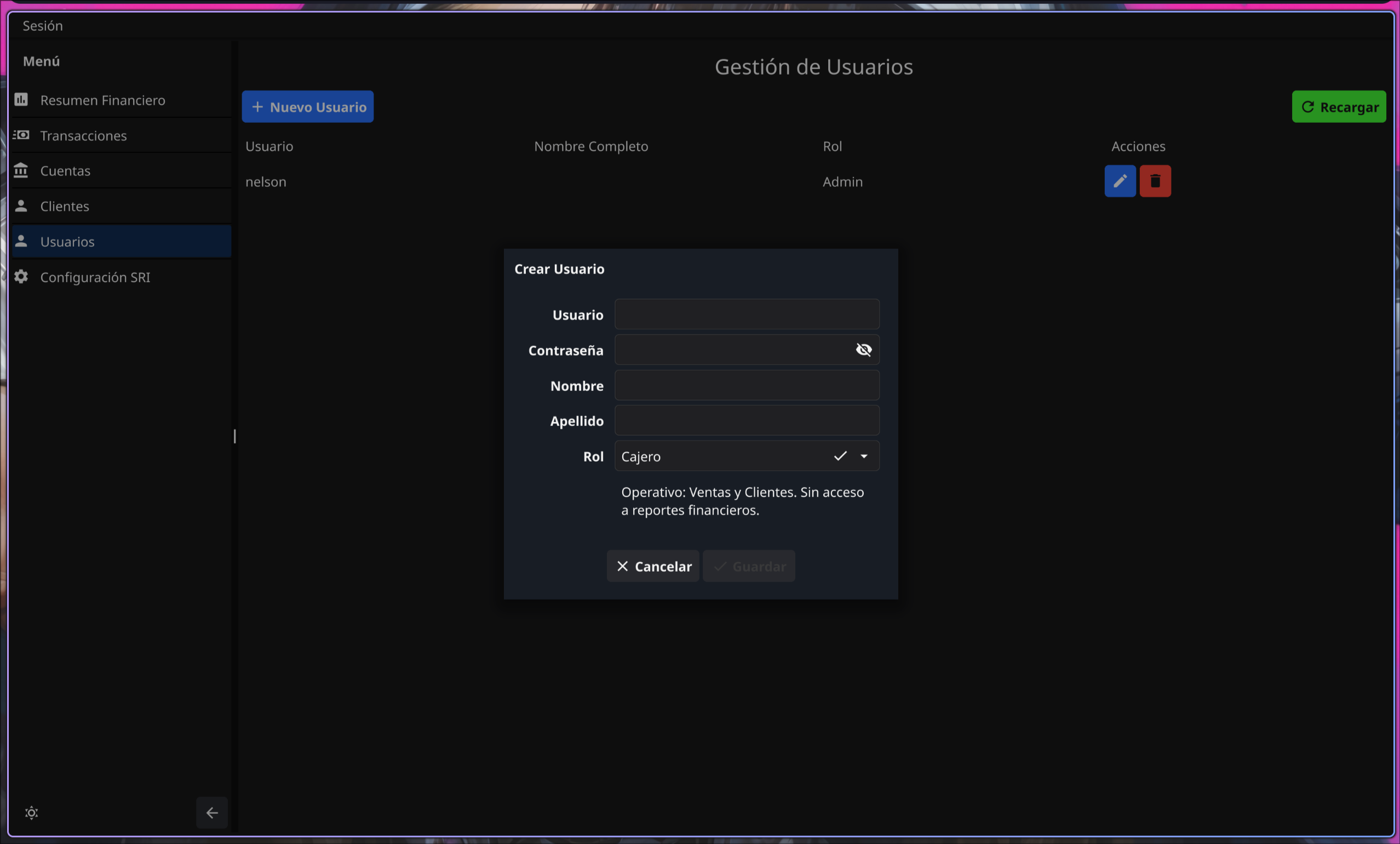Select the Usuarios menu item
This screenshot has width=1400, height=844.
tap(67, 242)
